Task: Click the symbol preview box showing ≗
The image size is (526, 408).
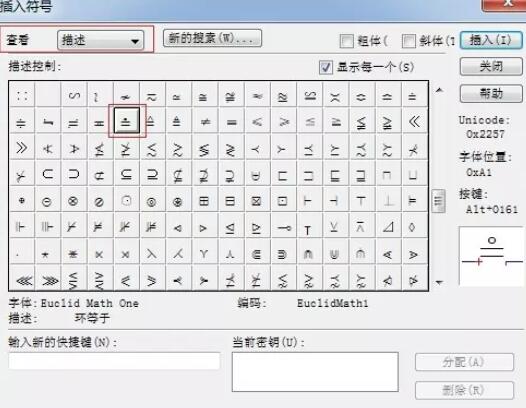Action: point(491,256)
